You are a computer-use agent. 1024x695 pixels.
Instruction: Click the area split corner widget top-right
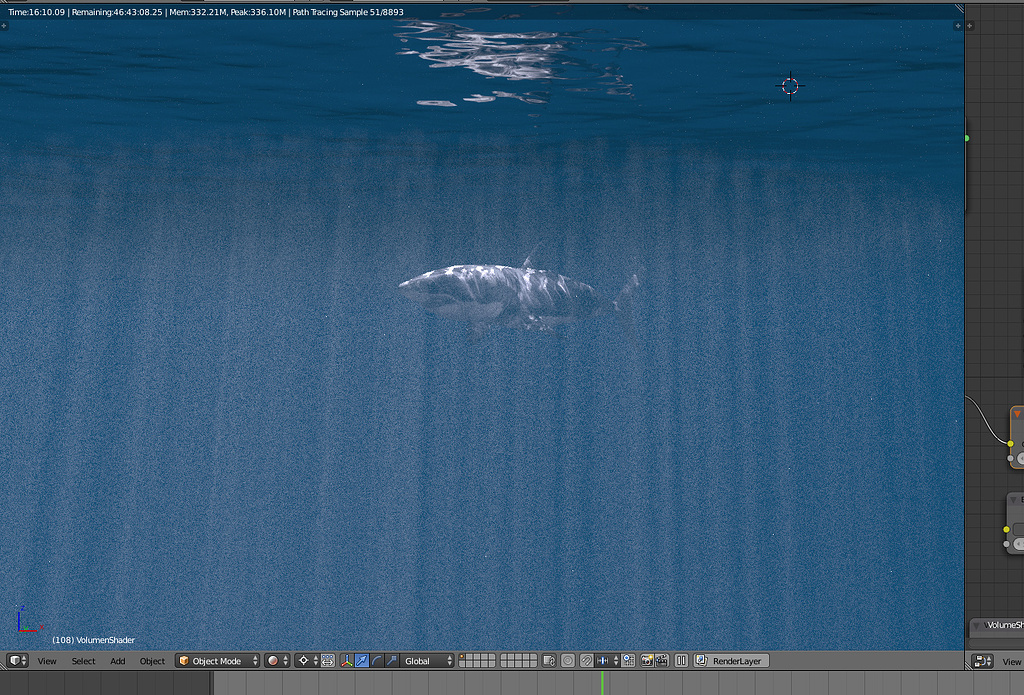pyautogui.click(x=959, y=8)
